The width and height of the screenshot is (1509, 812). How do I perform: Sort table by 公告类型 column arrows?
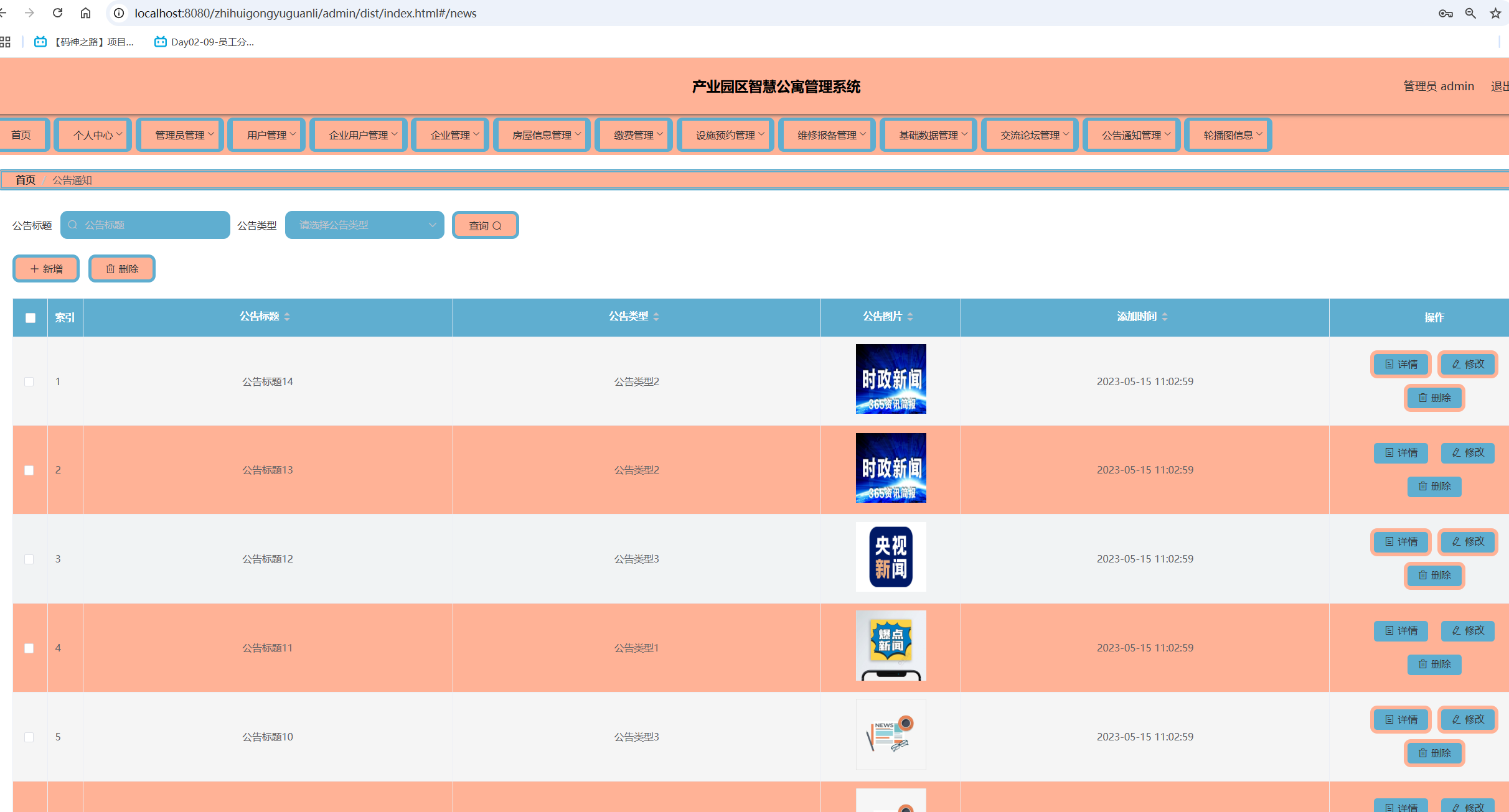(x=656, y=317)
